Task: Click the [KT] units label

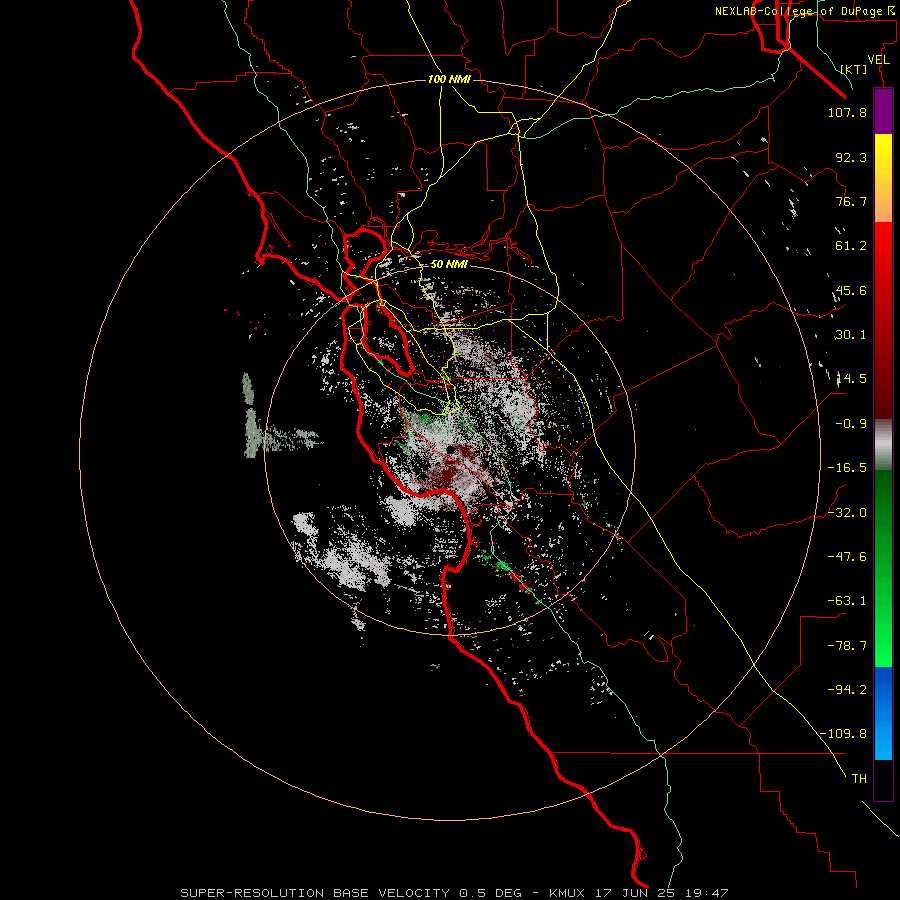Action: tap(854, 69)
